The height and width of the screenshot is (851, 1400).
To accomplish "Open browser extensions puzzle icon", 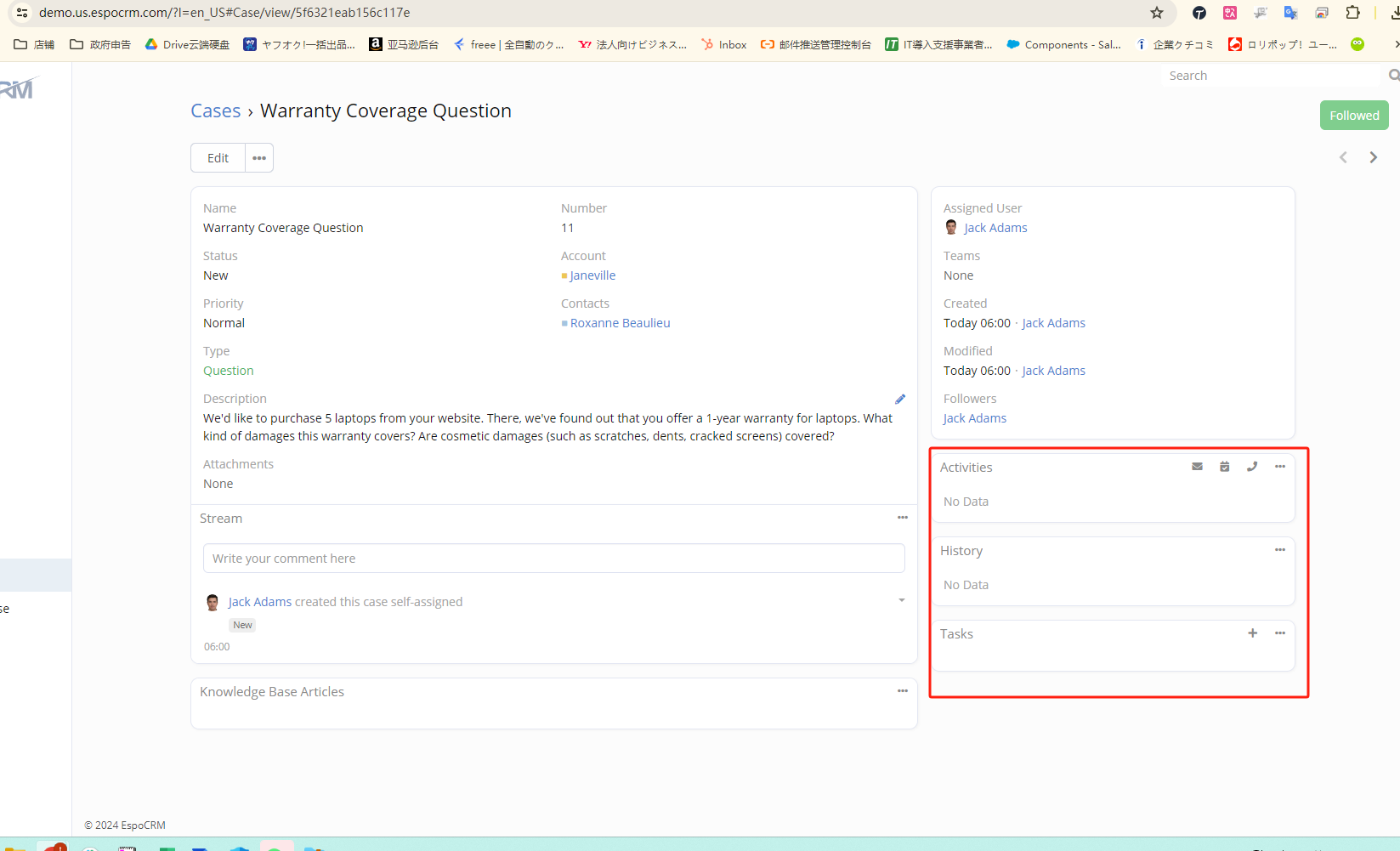I will [1352, 13].
